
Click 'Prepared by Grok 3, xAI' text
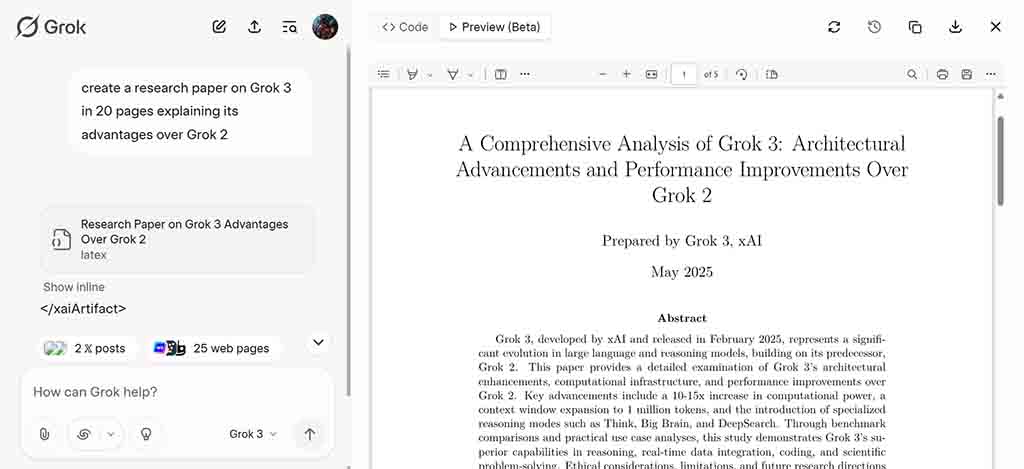(x=682, y=241)
